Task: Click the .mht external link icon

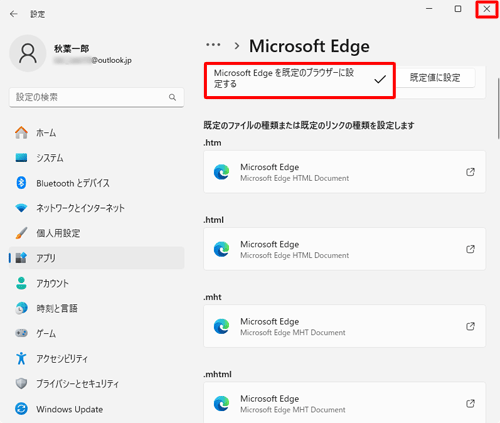Action: tap(470, 326)
